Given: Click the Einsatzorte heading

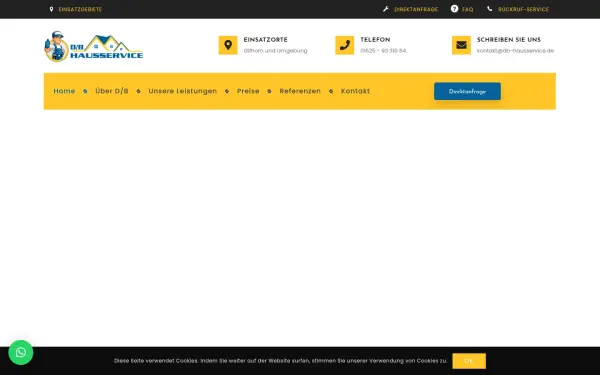Looking at the screenshot, I should point(266,40).
